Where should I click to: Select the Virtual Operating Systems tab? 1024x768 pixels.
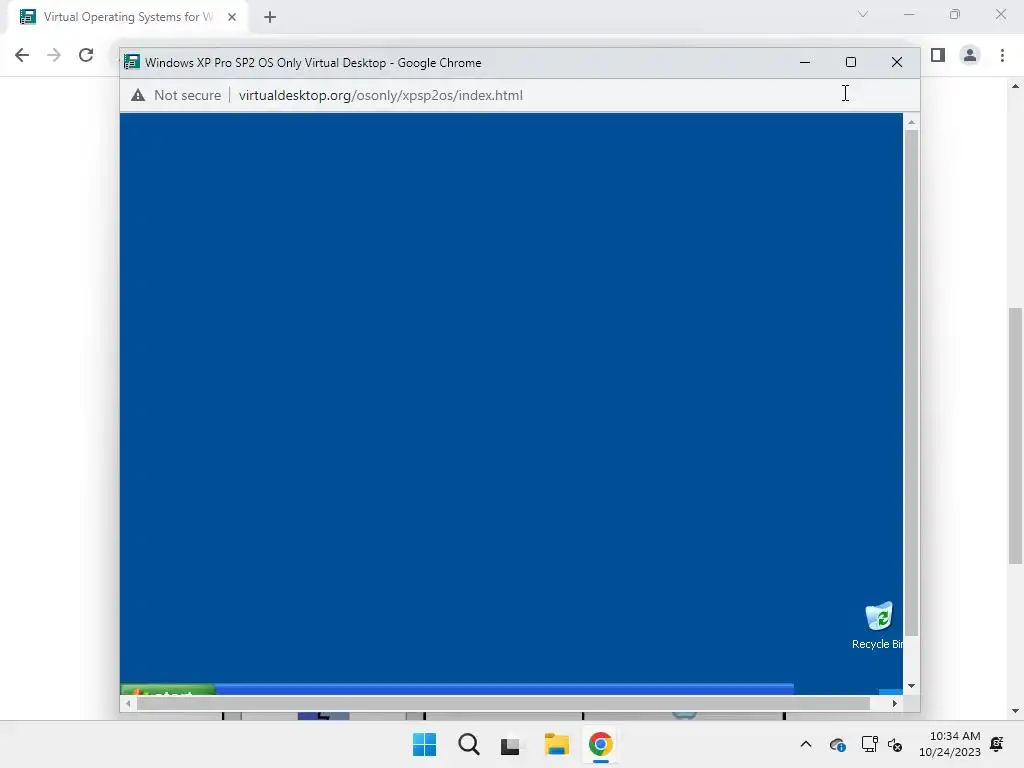[128, 17]
